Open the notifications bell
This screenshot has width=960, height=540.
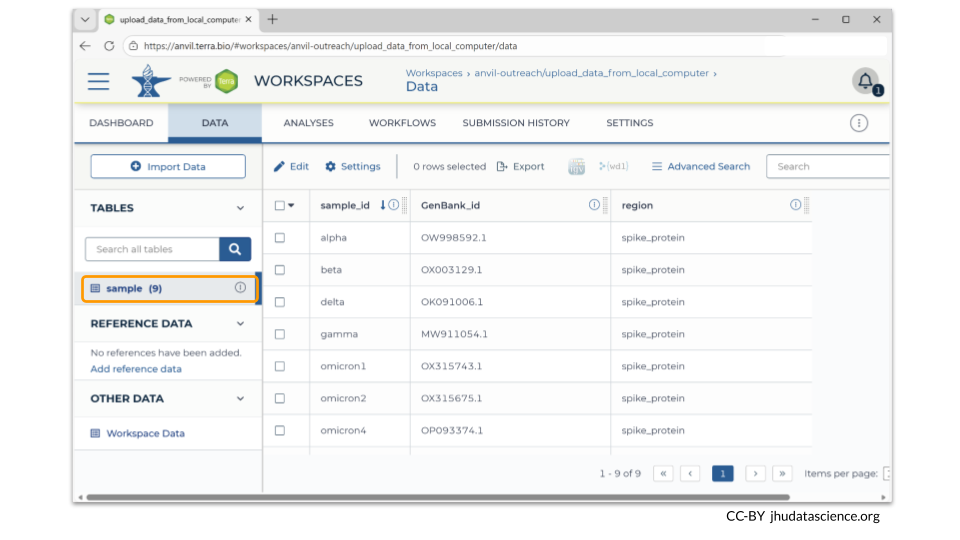865,81
